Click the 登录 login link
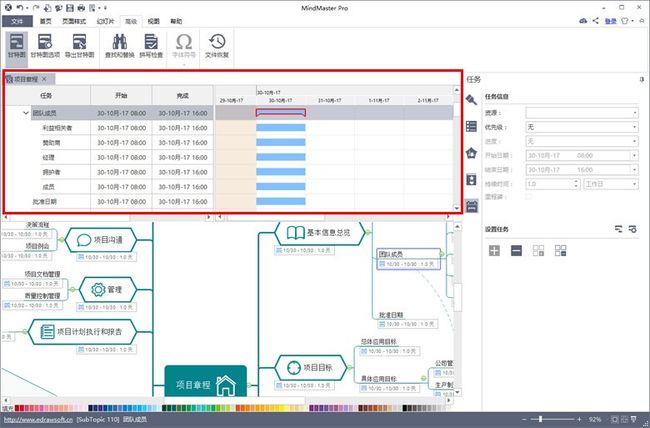650x428 pixels. pos(610,21)
